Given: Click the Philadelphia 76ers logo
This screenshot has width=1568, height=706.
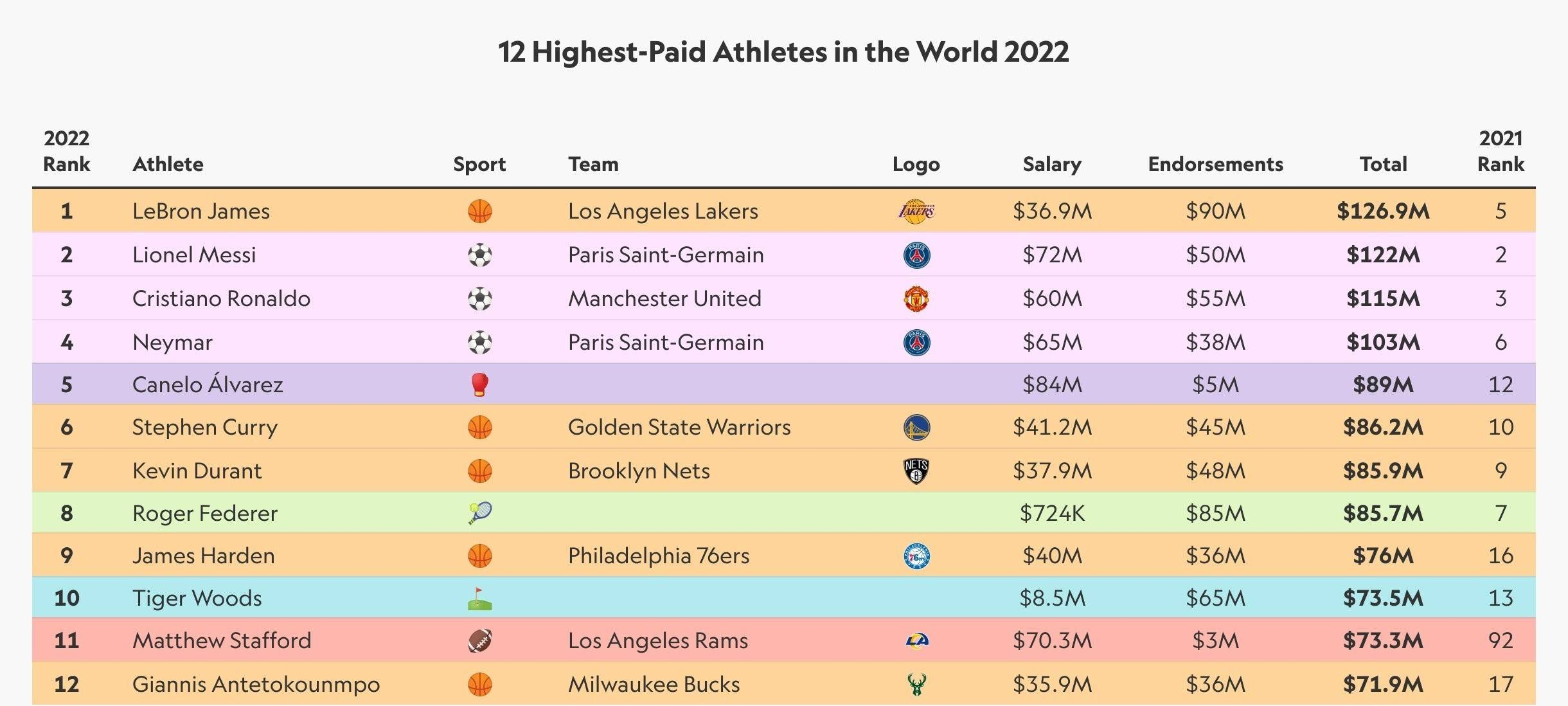Looking at the screenshot, I should (916, 556).
